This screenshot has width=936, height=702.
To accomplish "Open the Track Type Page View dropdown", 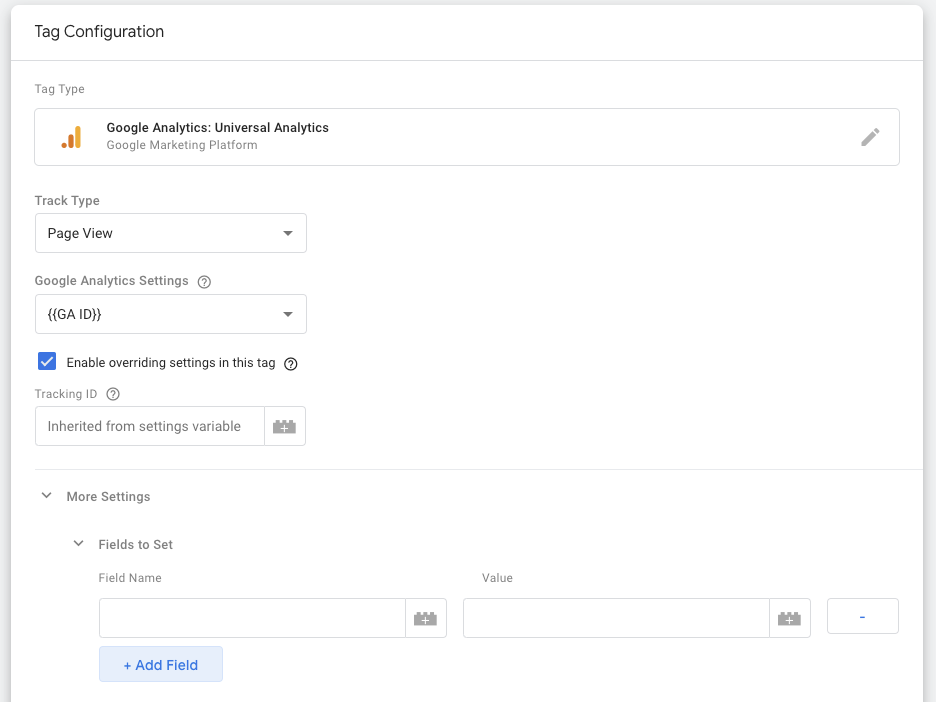I will [171, 233].
